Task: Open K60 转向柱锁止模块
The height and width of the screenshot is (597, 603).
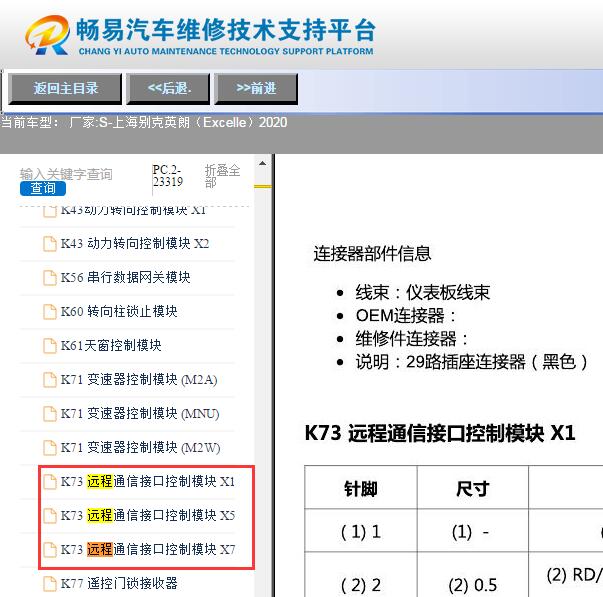Action: [x=119, y=311]
